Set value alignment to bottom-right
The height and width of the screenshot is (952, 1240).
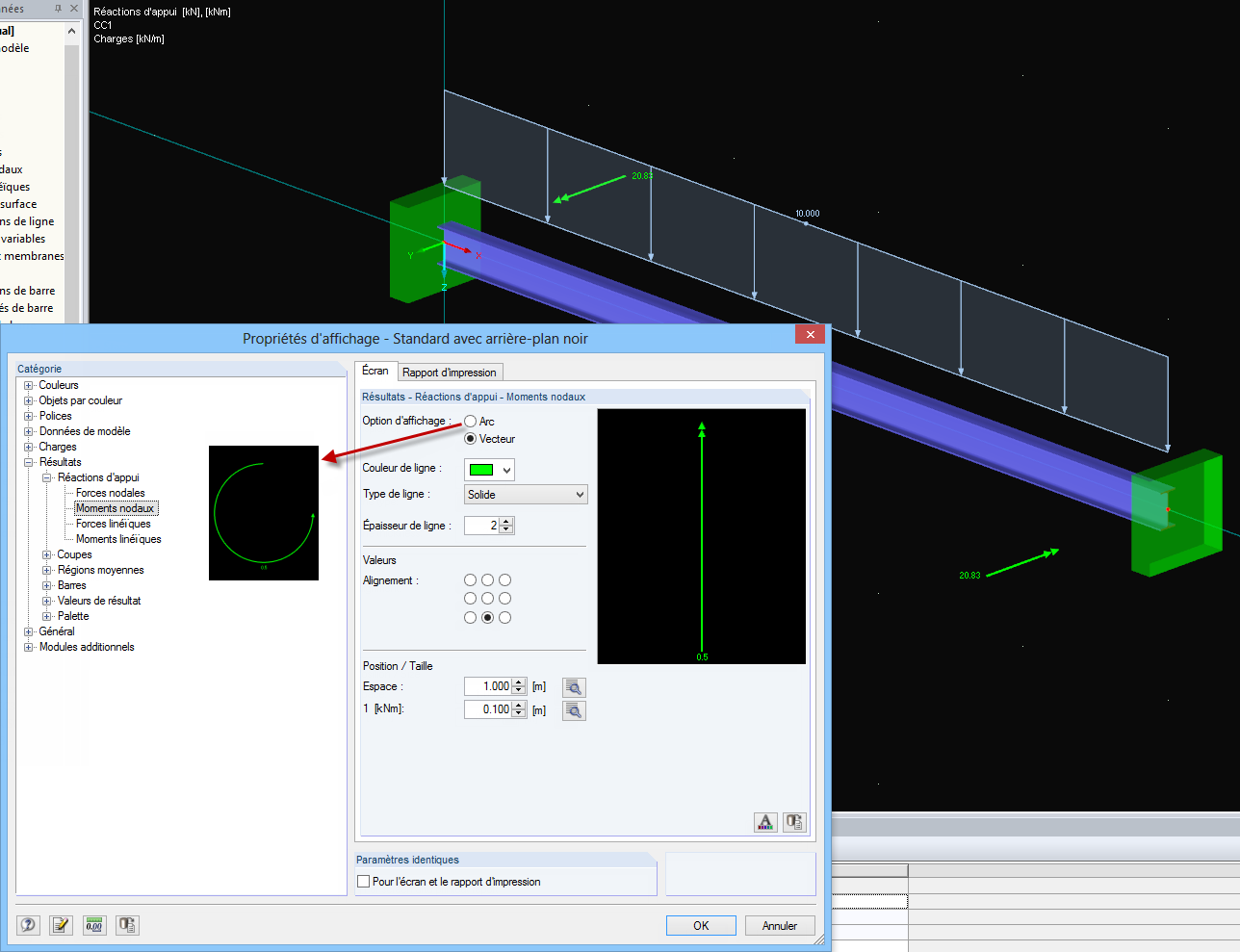[x=504, y=617]
